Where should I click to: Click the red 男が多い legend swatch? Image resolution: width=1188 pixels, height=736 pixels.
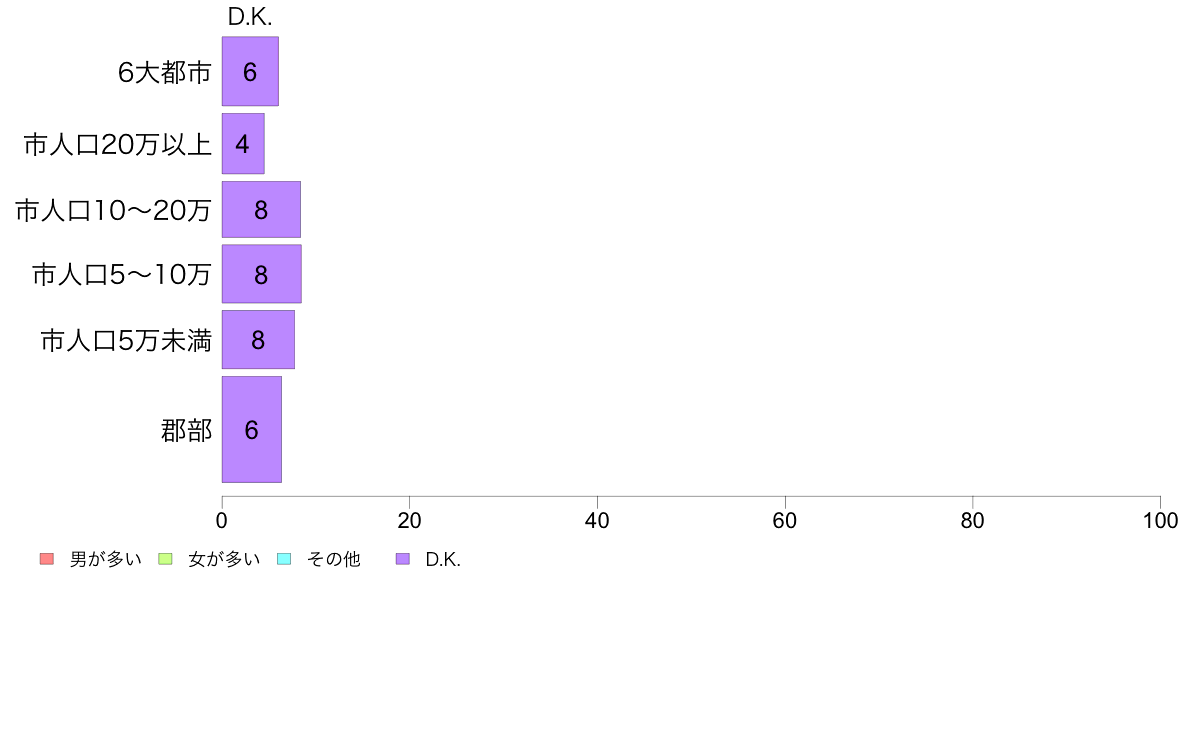pos(47,559)
